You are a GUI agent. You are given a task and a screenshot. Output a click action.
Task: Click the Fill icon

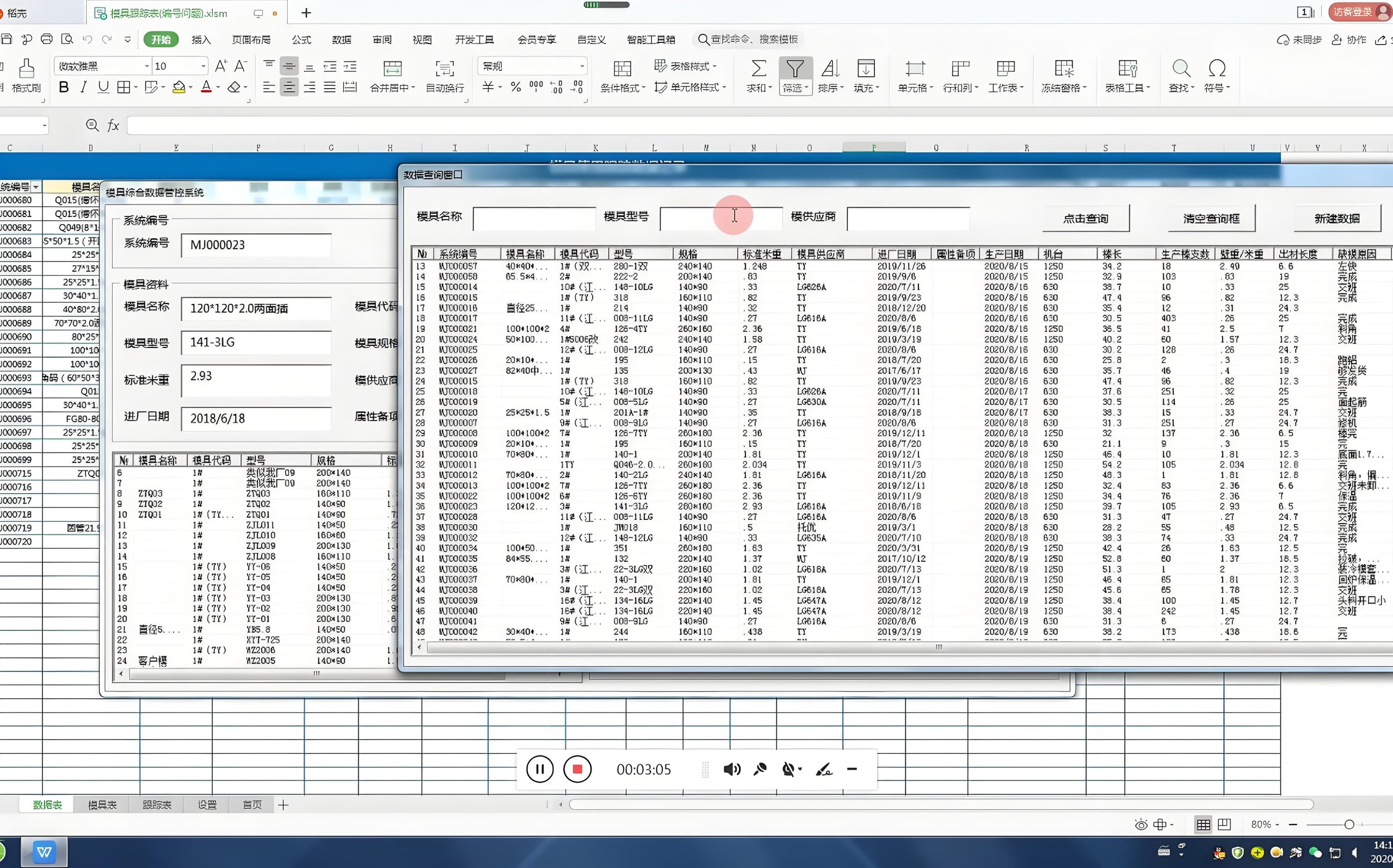866,69
